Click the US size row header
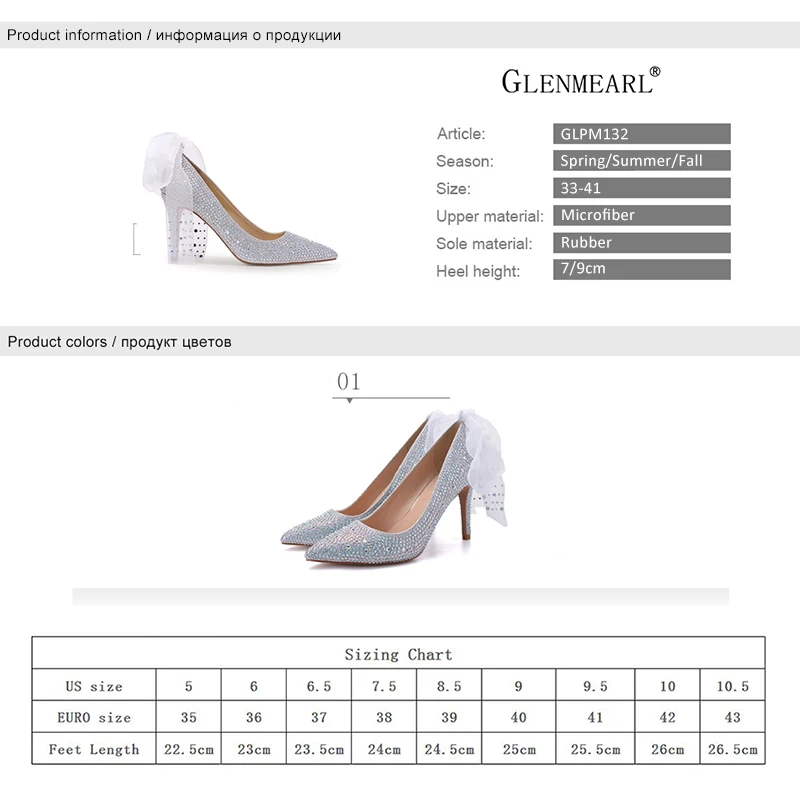 [94, 686]
